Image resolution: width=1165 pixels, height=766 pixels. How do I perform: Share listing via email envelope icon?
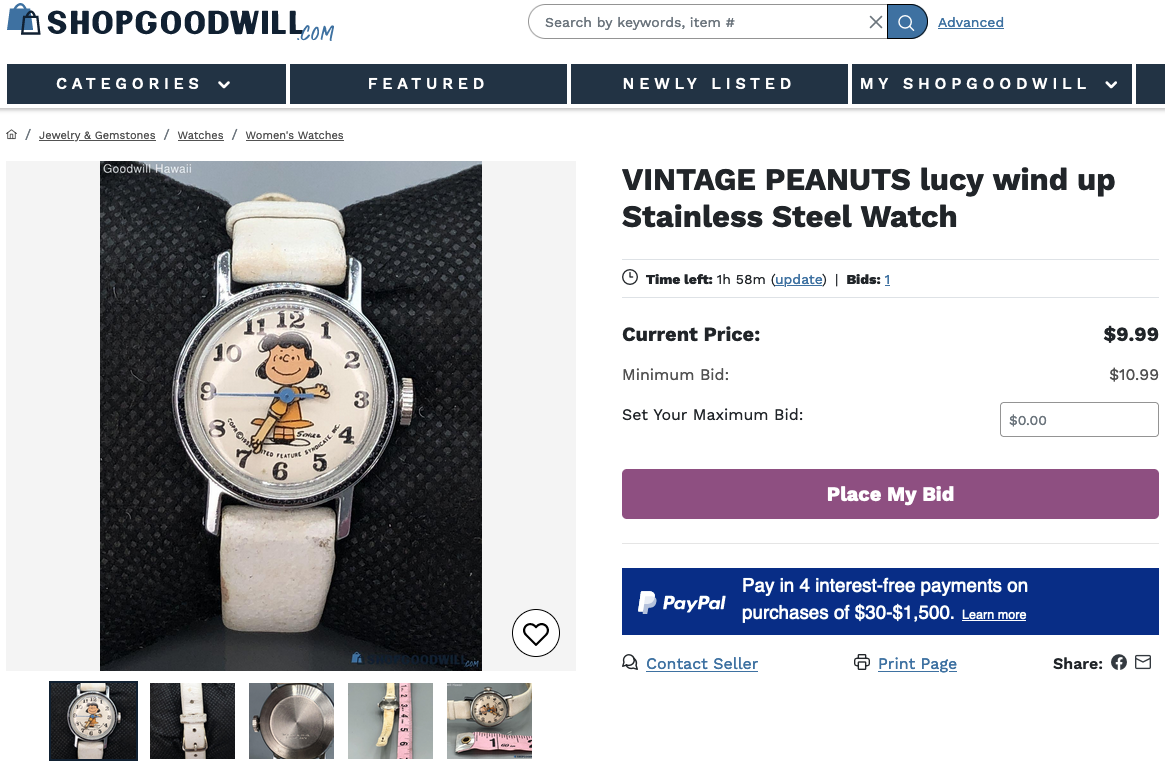[x=1143, y=663]
